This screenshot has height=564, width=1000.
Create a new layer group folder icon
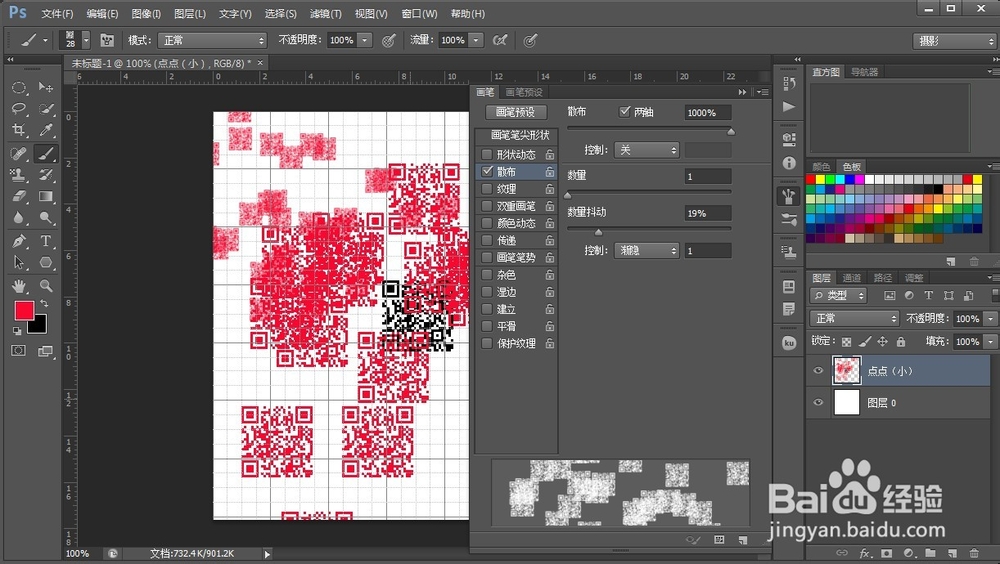coord(930,553)
